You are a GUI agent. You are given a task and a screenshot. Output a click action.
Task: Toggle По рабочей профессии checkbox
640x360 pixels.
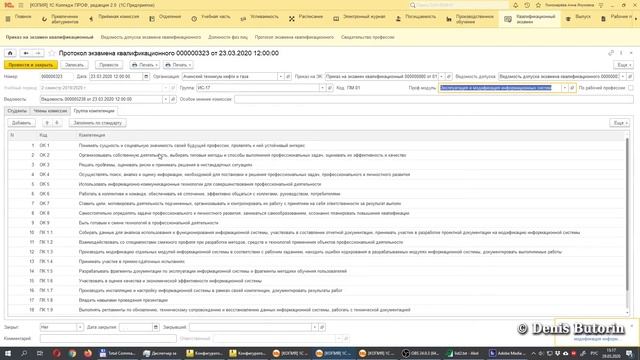[x=631, y=88]
